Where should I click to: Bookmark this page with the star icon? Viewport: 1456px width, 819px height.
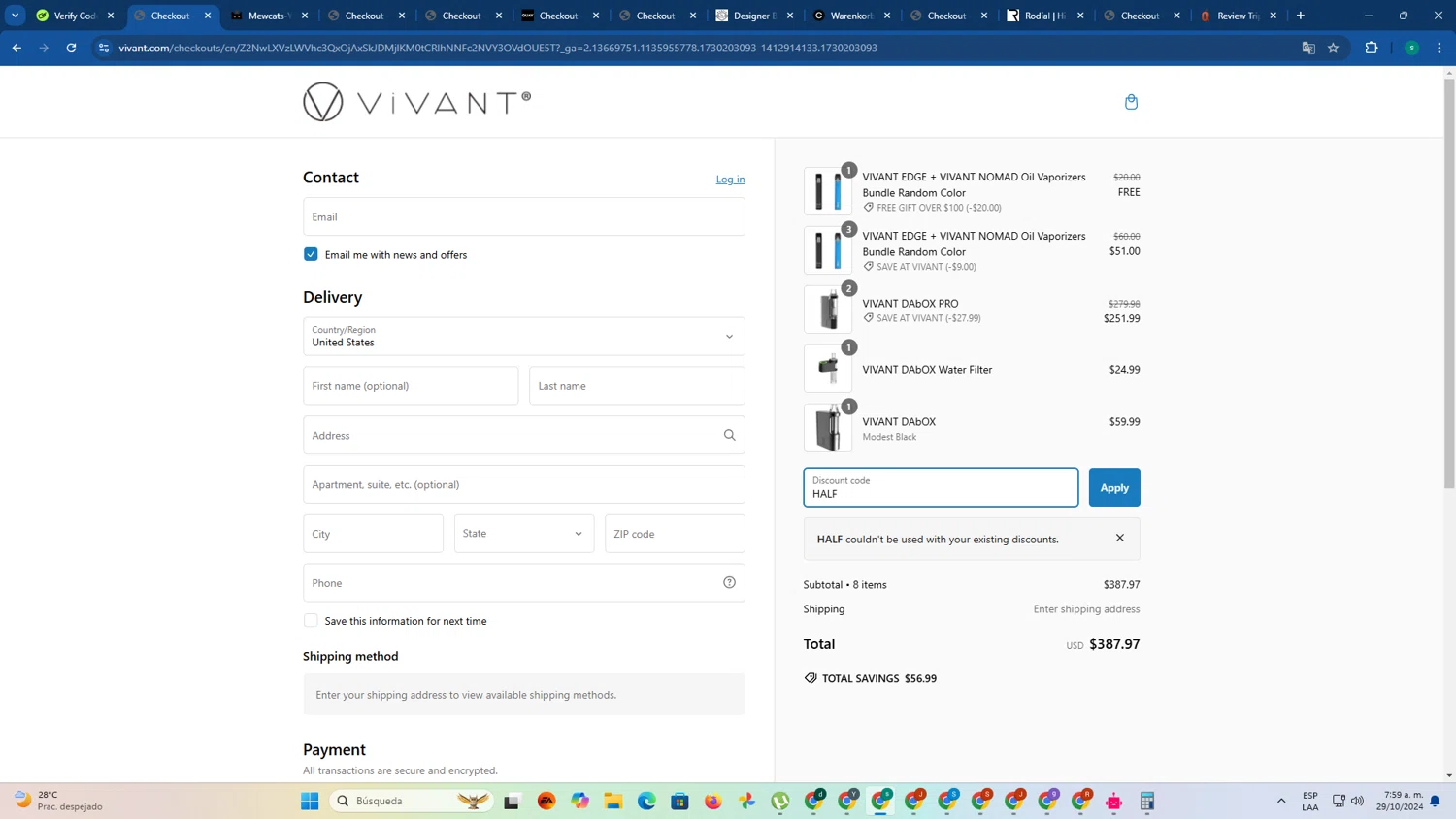pyautogui.click(x=1334, y=48)
